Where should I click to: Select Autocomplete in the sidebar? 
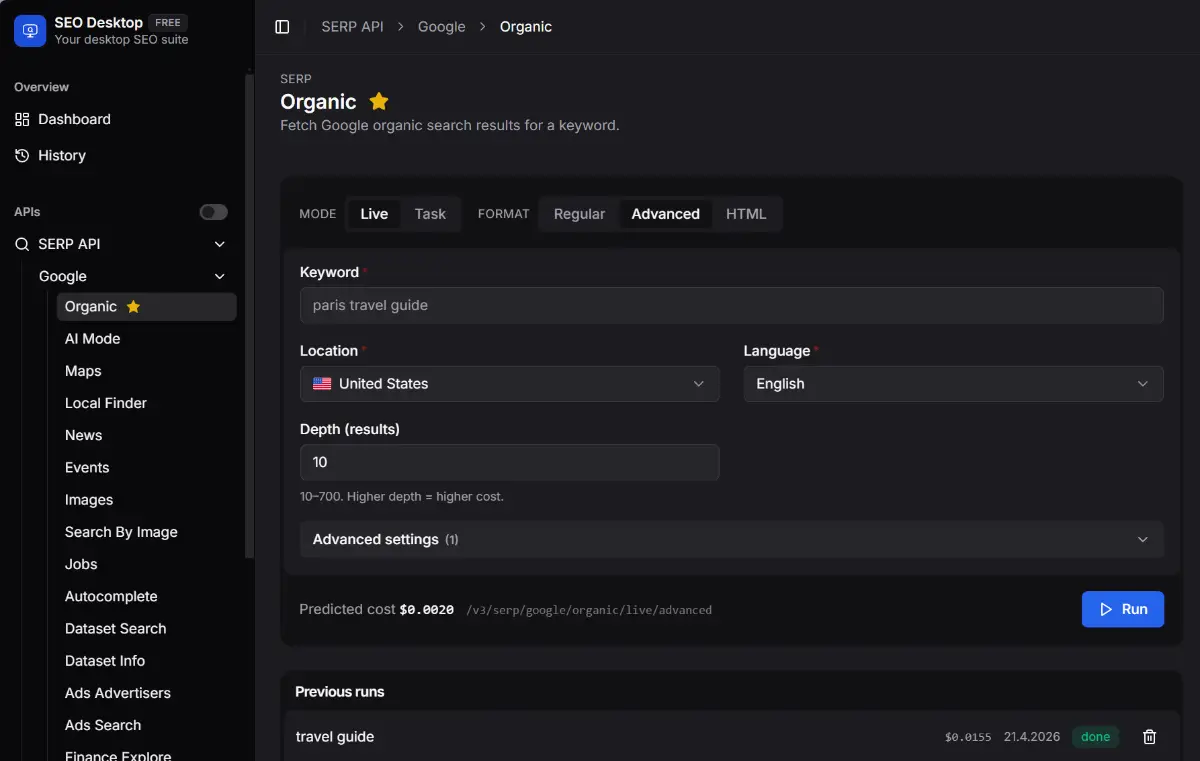point(146,596)
